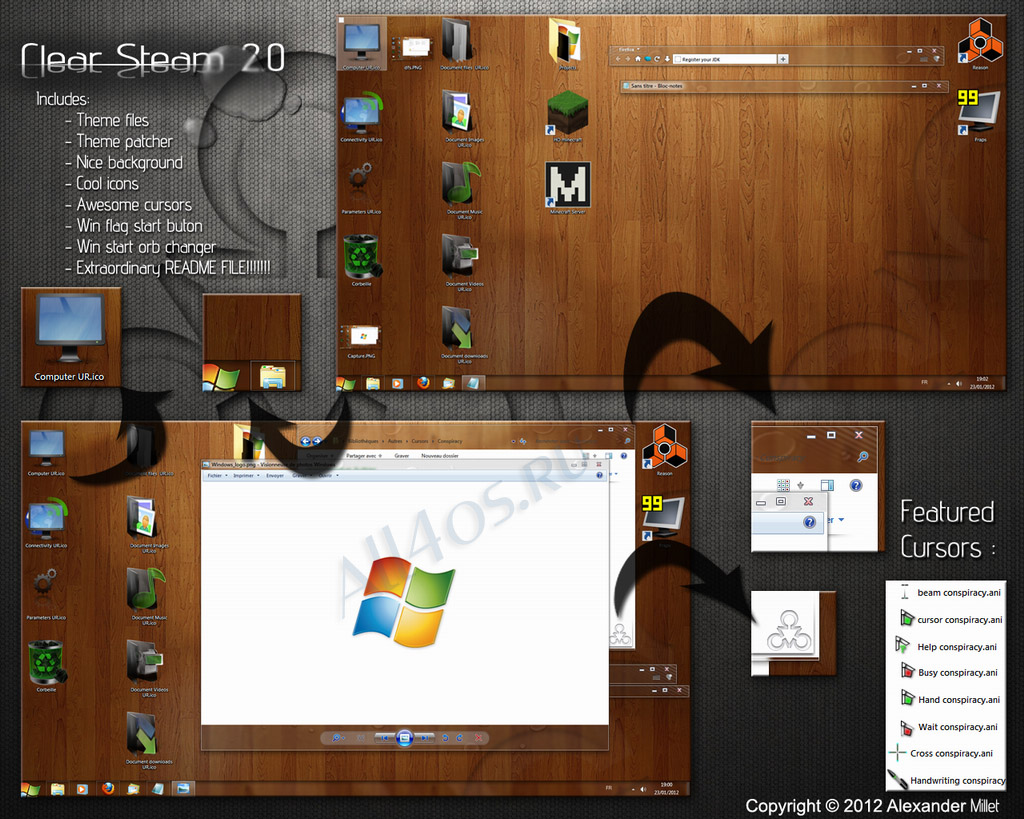Select 'Help conspiracy.ani' cursor file

(946, 647)
